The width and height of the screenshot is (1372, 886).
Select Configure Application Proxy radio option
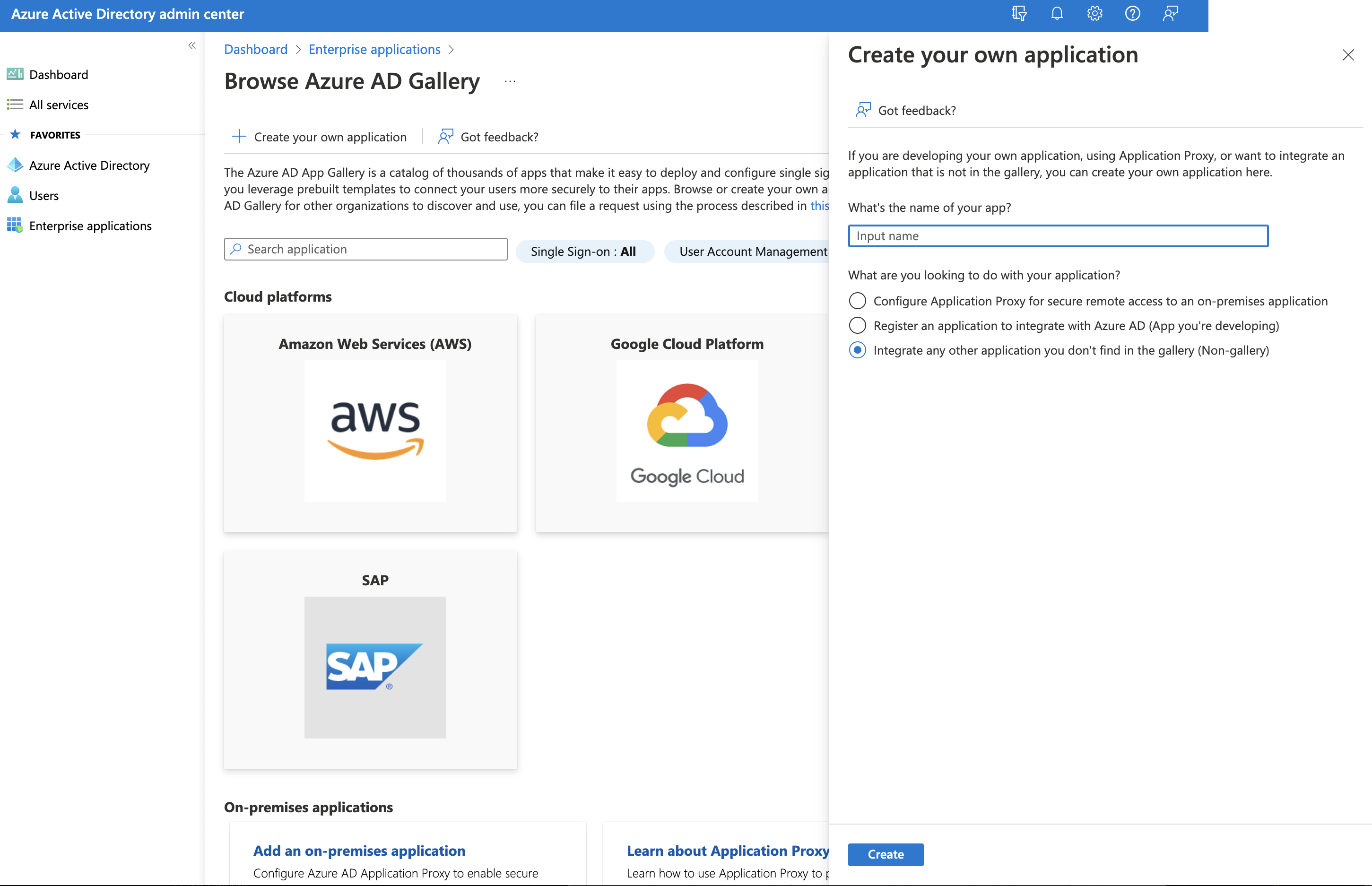pyautogui.click(x=857, y=301)
